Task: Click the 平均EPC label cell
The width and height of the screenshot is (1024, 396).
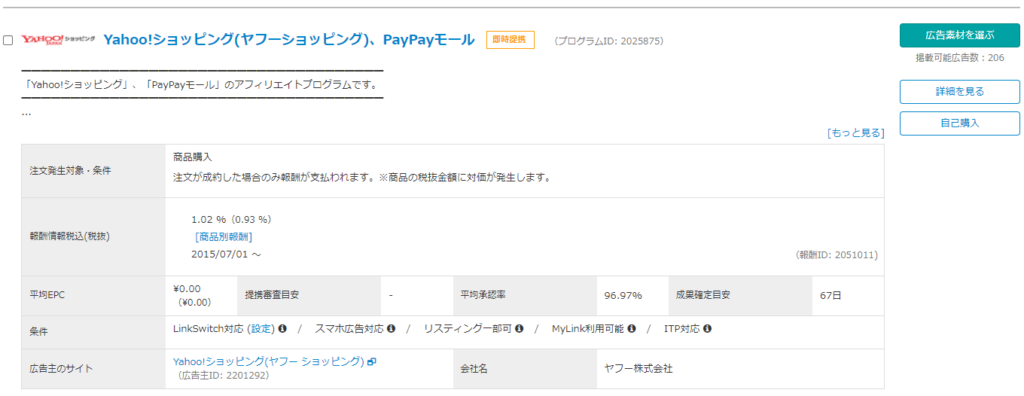Action: point(93,295)
